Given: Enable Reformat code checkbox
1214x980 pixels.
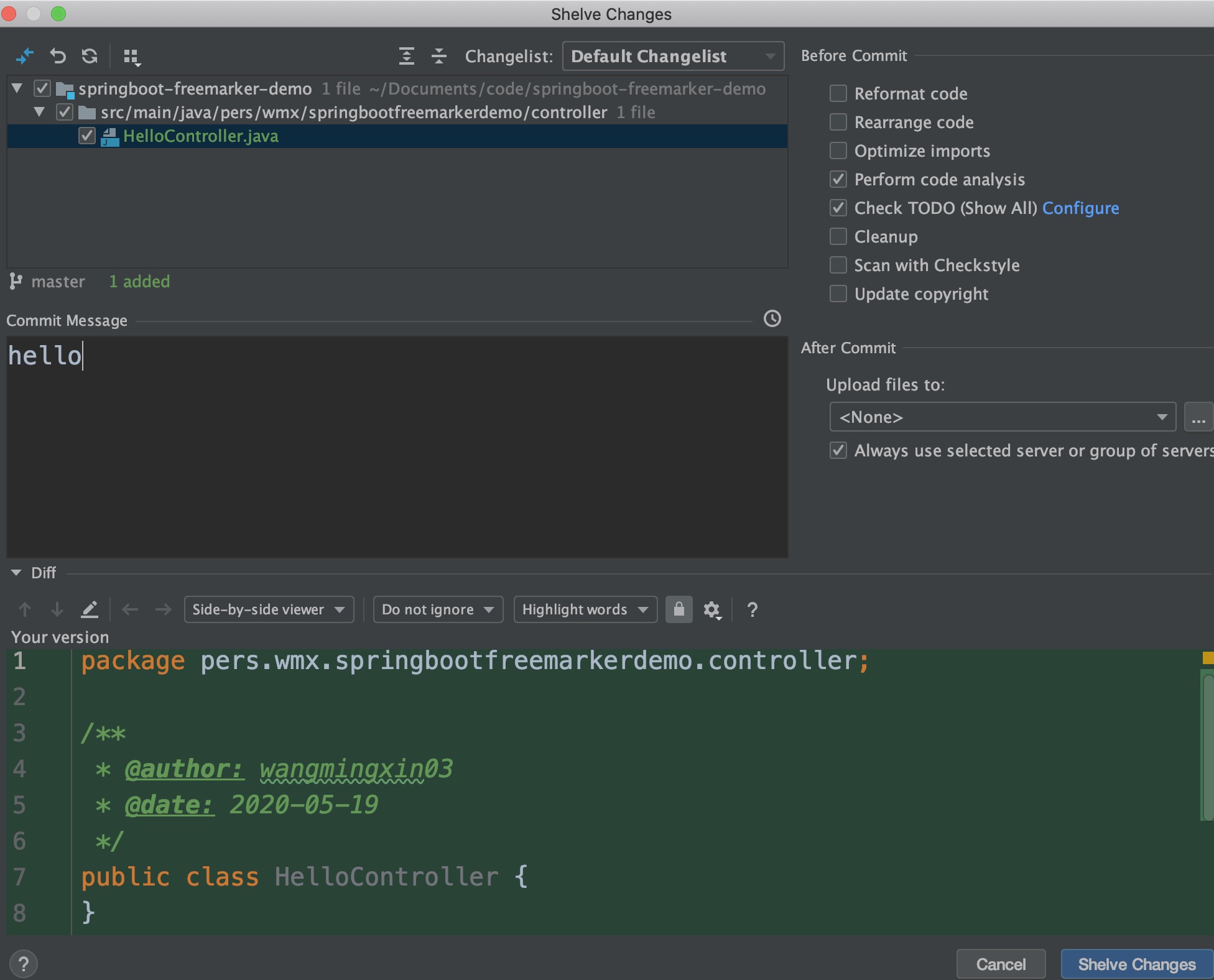Looking at the screenshot, I should (x=838, y=93).
